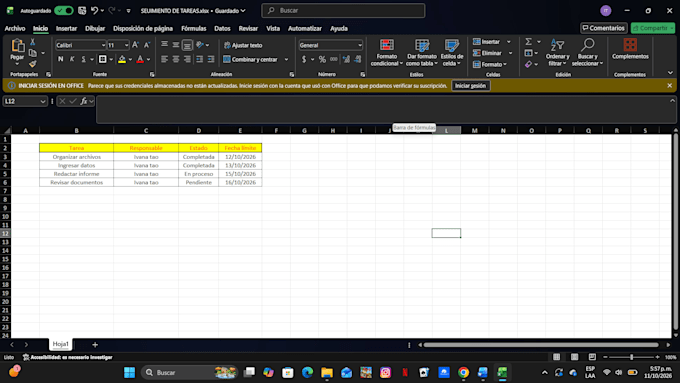The image size is (680, 383).
Task: Switch to the Fórmulas tab
Action: tap(193, 28)
